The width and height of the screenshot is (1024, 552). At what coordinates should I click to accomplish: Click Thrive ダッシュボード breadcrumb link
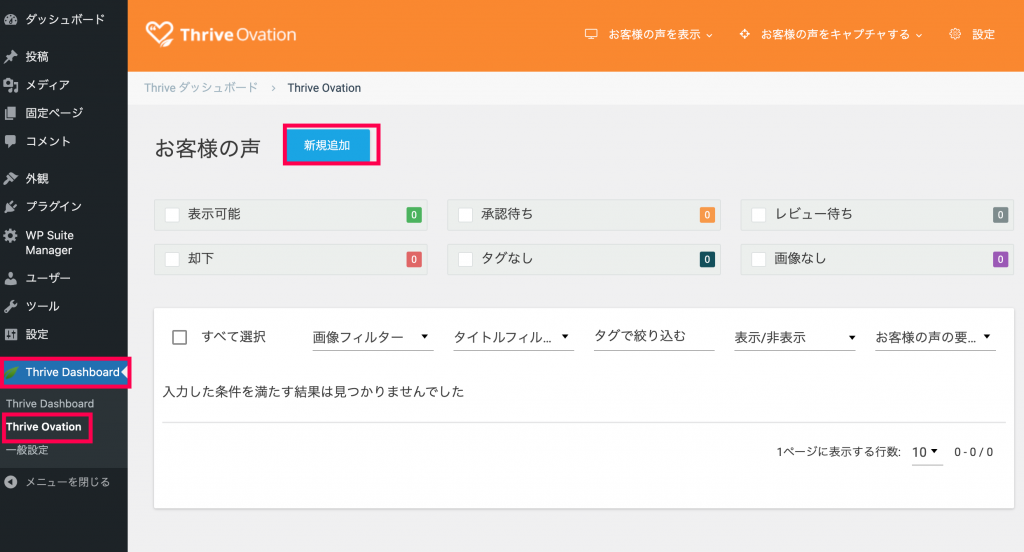201,88
